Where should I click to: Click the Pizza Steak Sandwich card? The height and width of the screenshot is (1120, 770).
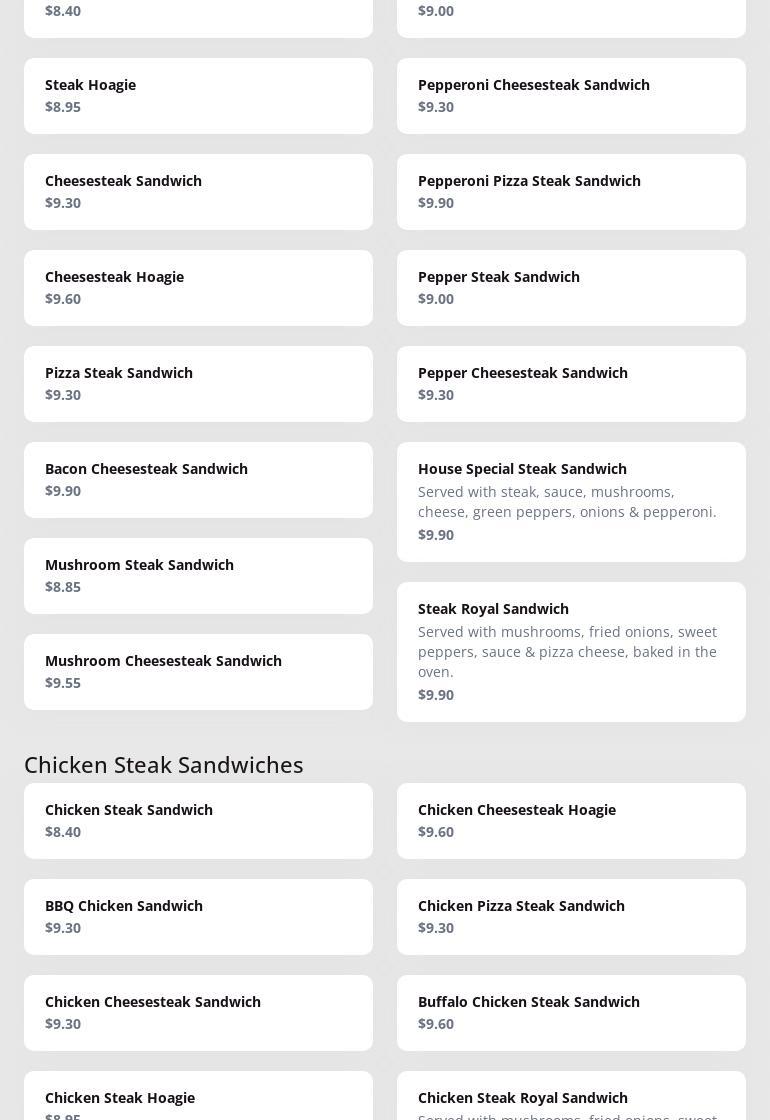pos(198,384)
